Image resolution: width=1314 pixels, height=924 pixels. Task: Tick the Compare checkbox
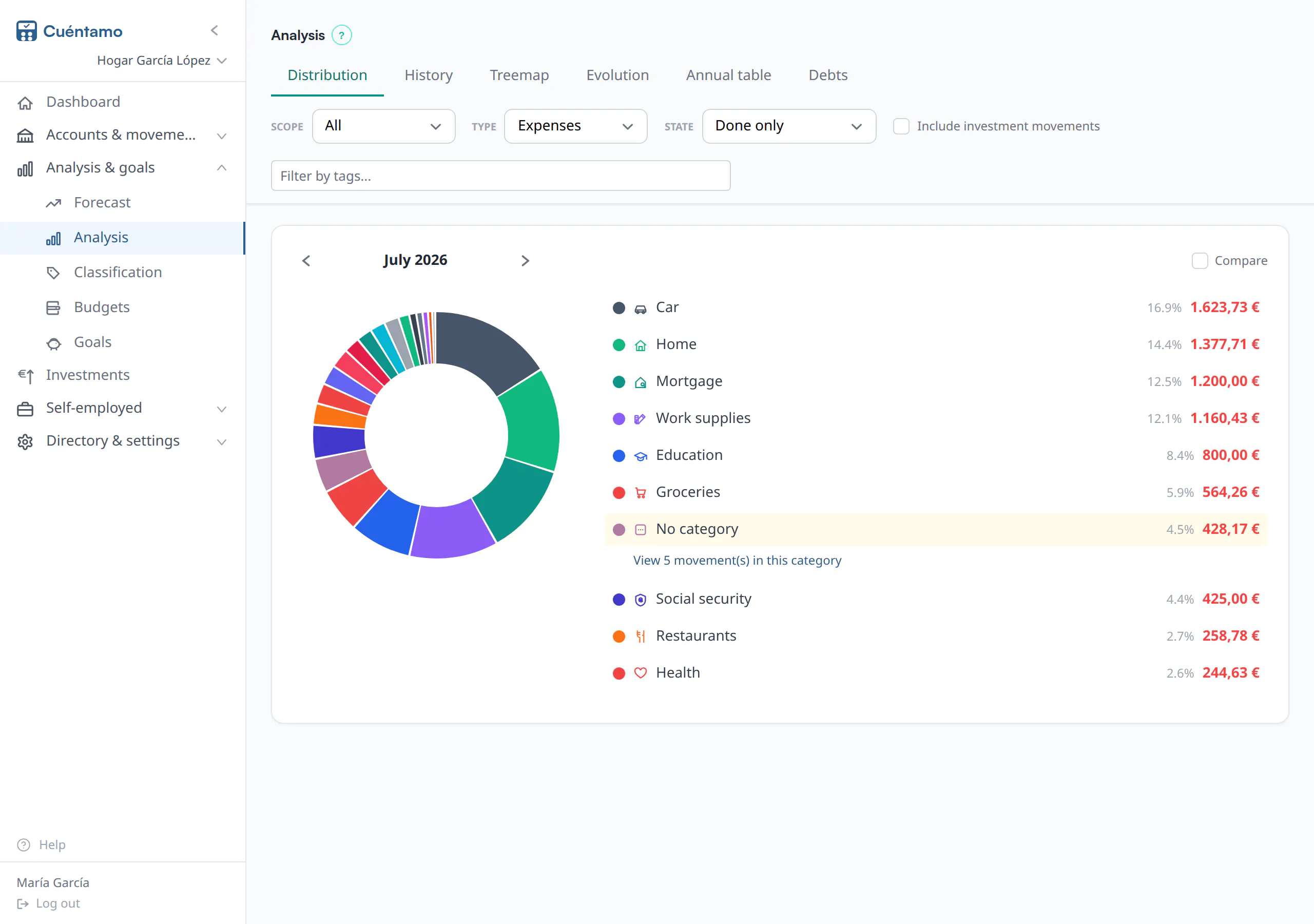pos(1200,260)
